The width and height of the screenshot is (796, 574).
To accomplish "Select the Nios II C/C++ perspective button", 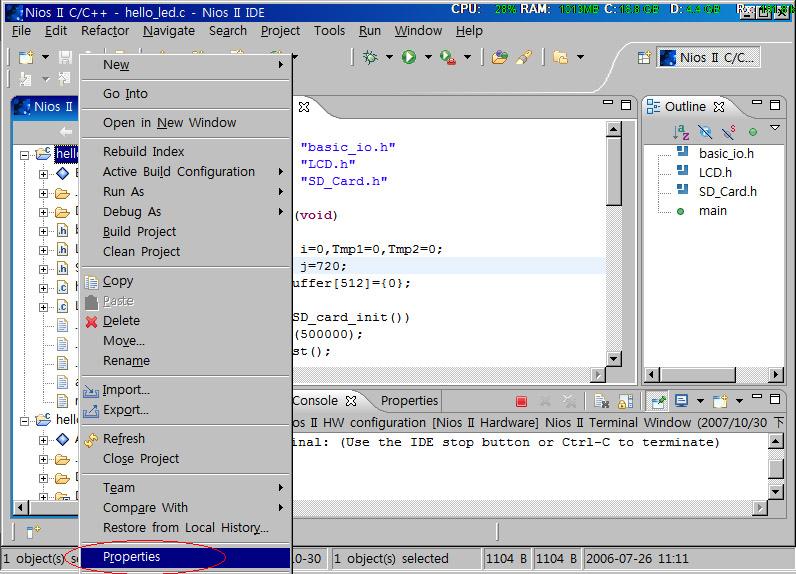I will 709,57.
